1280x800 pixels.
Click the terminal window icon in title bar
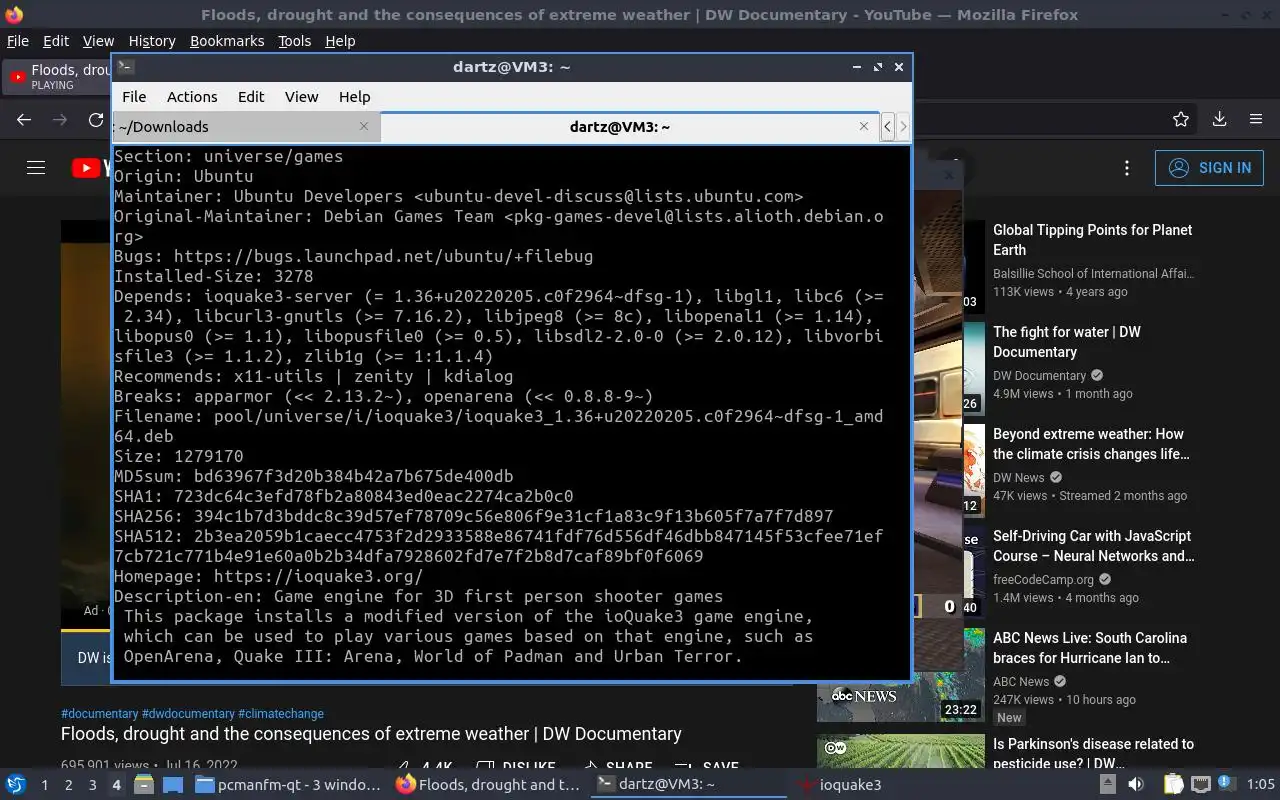coord(125,67)
